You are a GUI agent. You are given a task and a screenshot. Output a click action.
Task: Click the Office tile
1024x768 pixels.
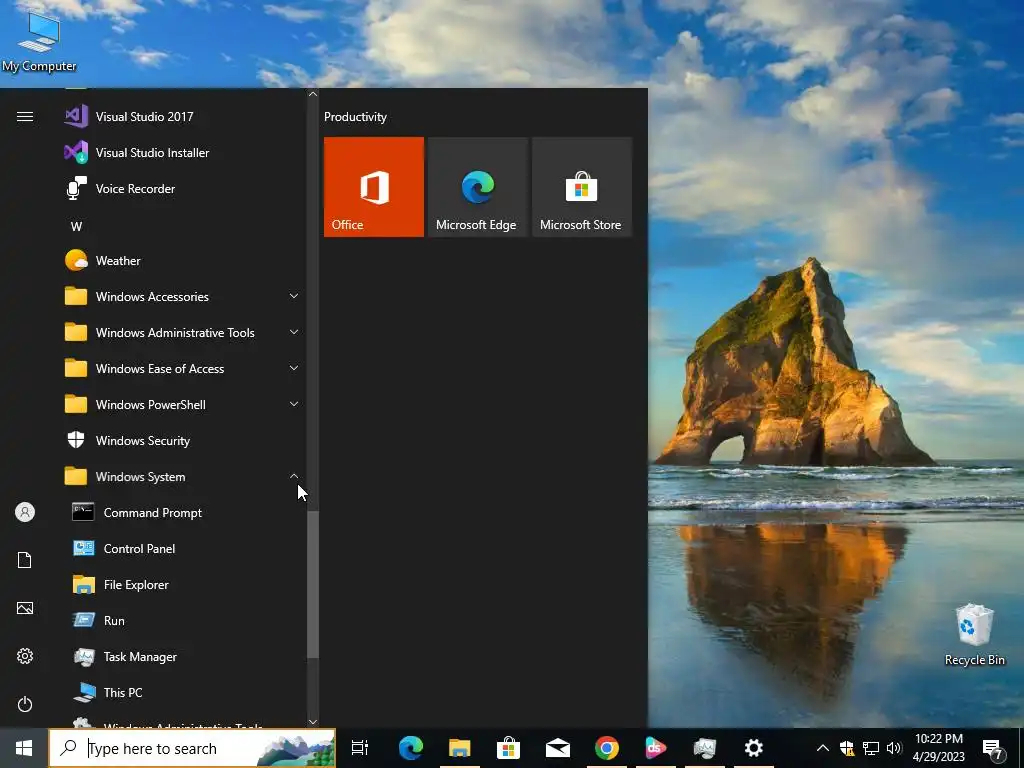(374, 187)
